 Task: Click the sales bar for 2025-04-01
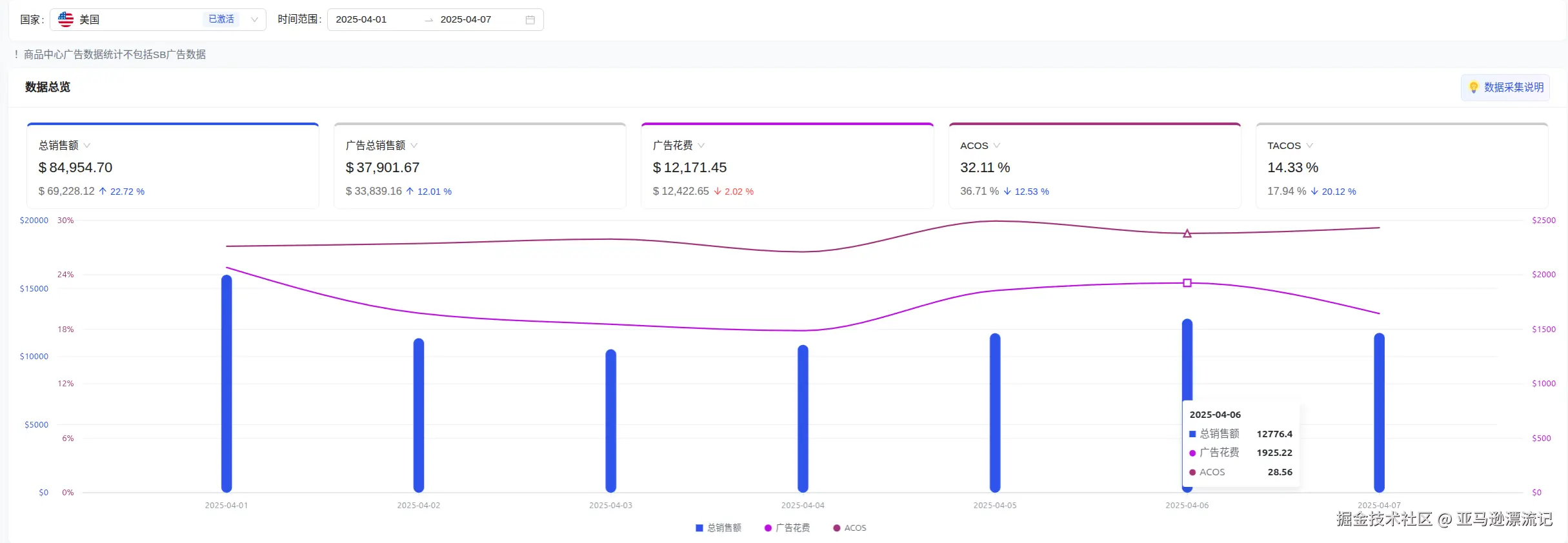tap(226, 384)
